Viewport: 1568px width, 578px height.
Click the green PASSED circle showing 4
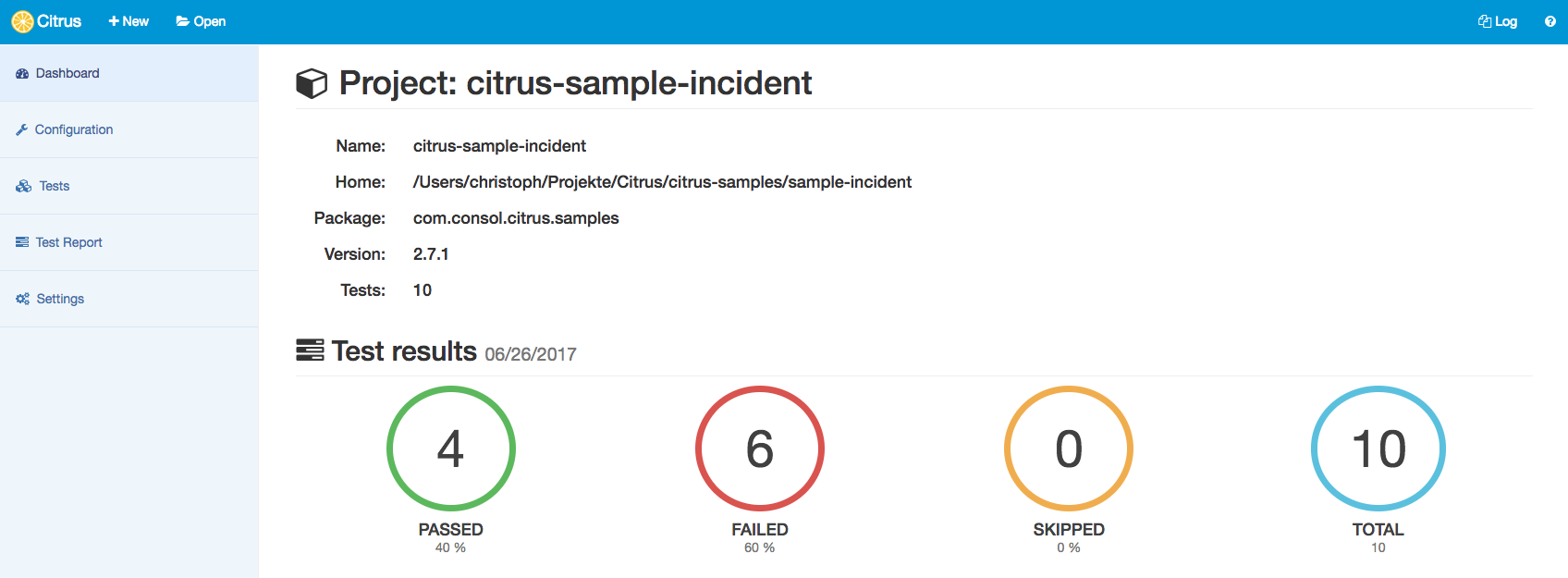(451, 449)
